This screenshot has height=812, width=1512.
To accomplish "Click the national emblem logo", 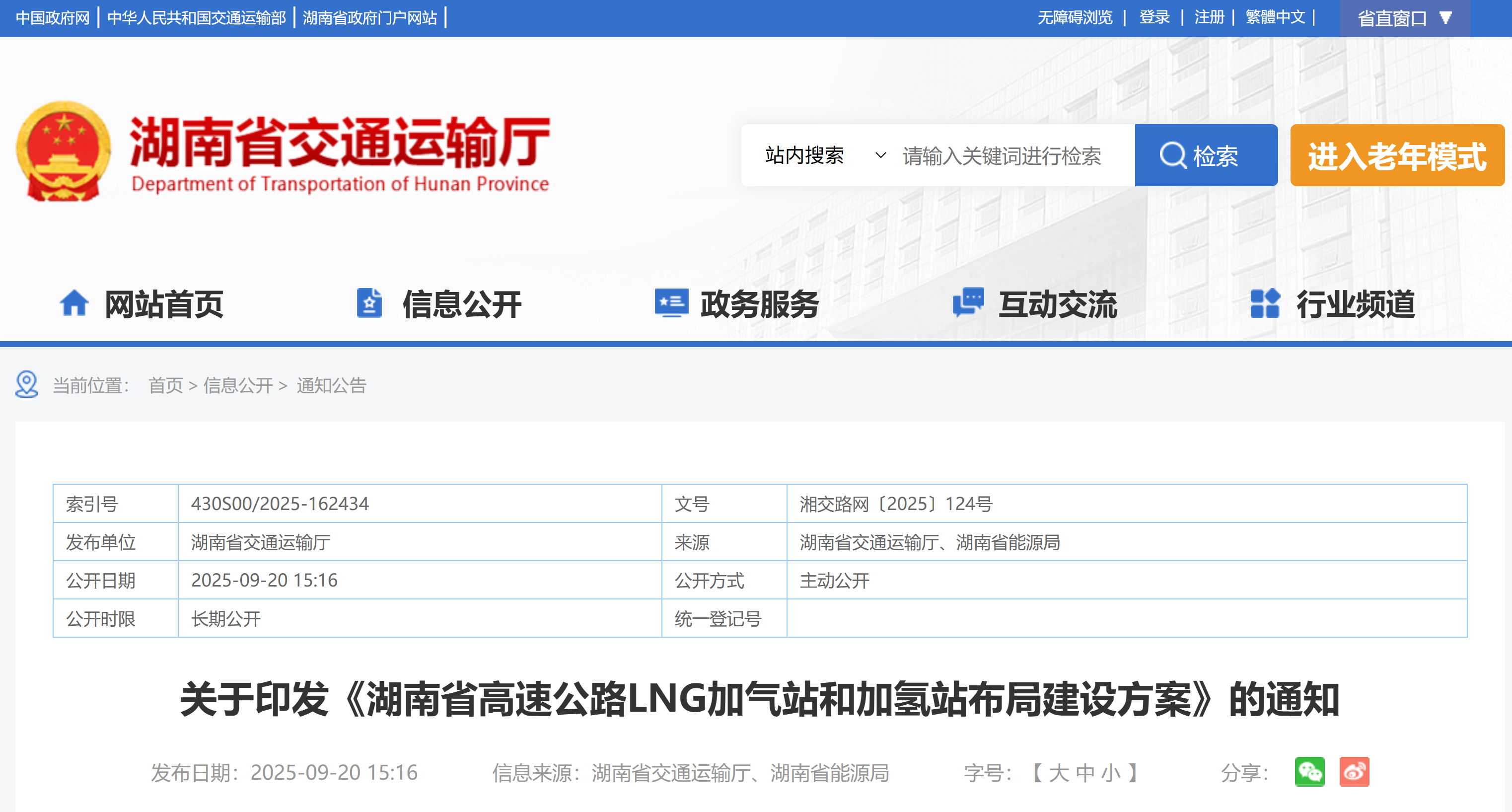I will coord(64,151).
